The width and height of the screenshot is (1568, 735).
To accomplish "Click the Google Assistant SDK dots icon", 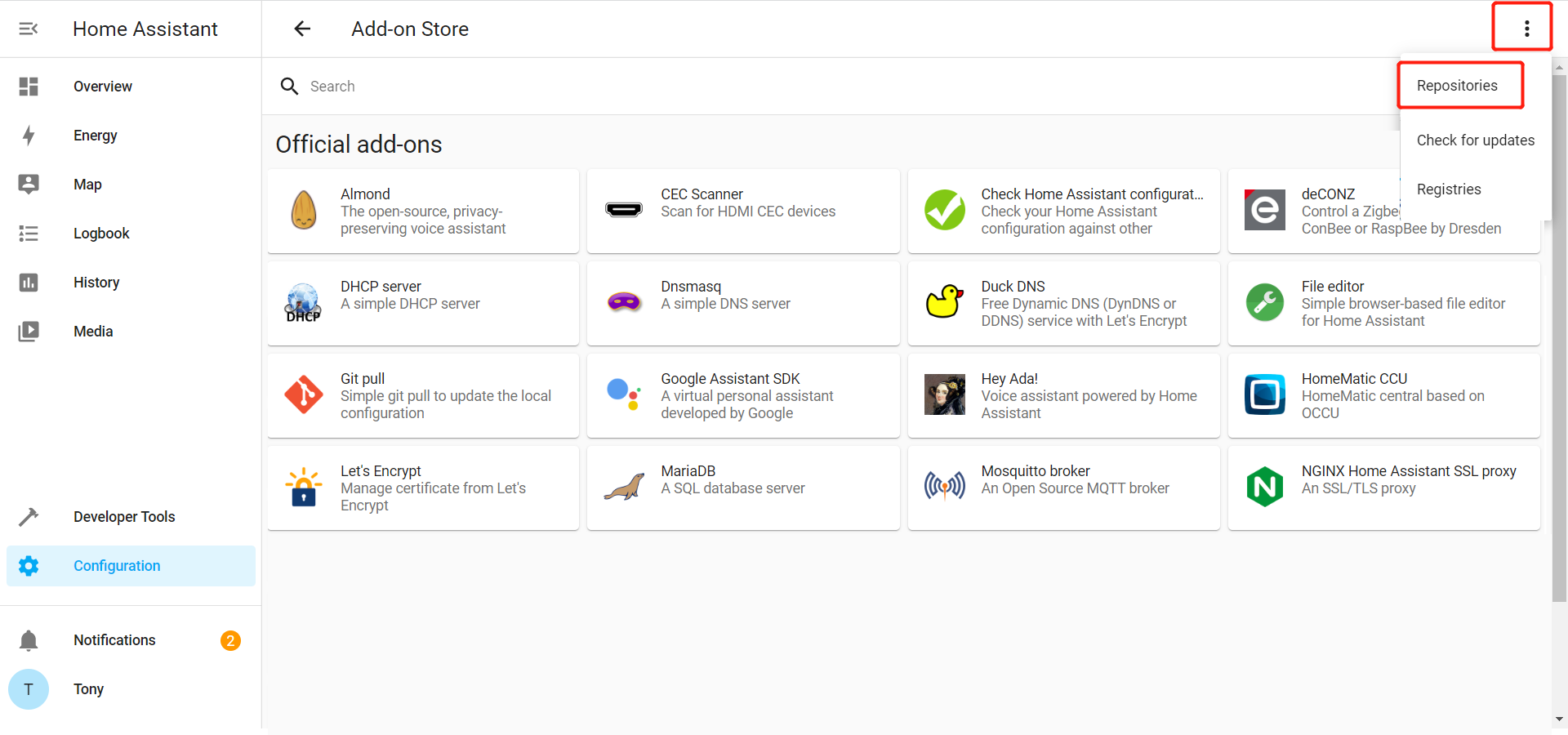I will pos(623,394).
